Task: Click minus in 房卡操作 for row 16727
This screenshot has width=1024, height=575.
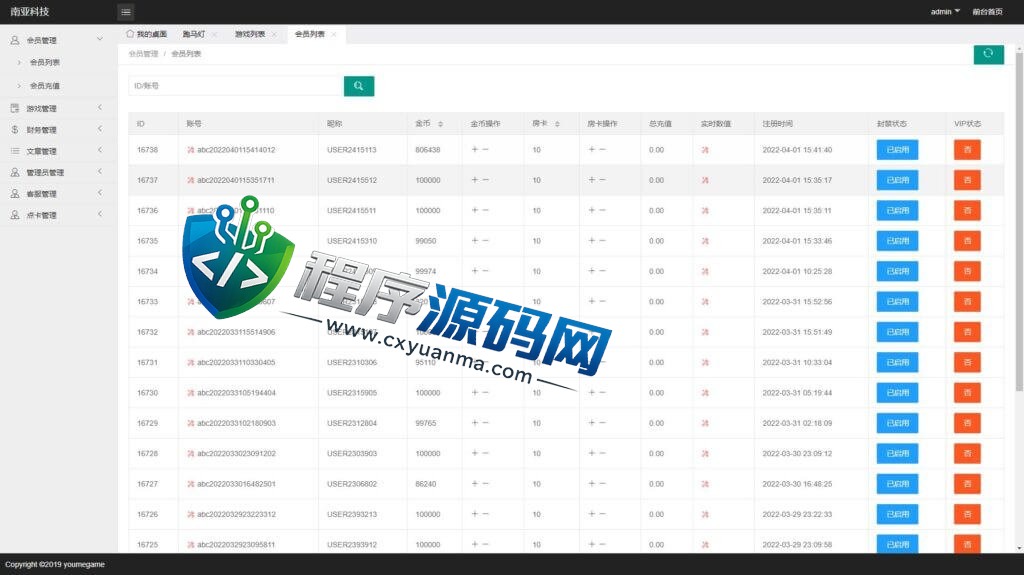Action: (x=602, y=484)
